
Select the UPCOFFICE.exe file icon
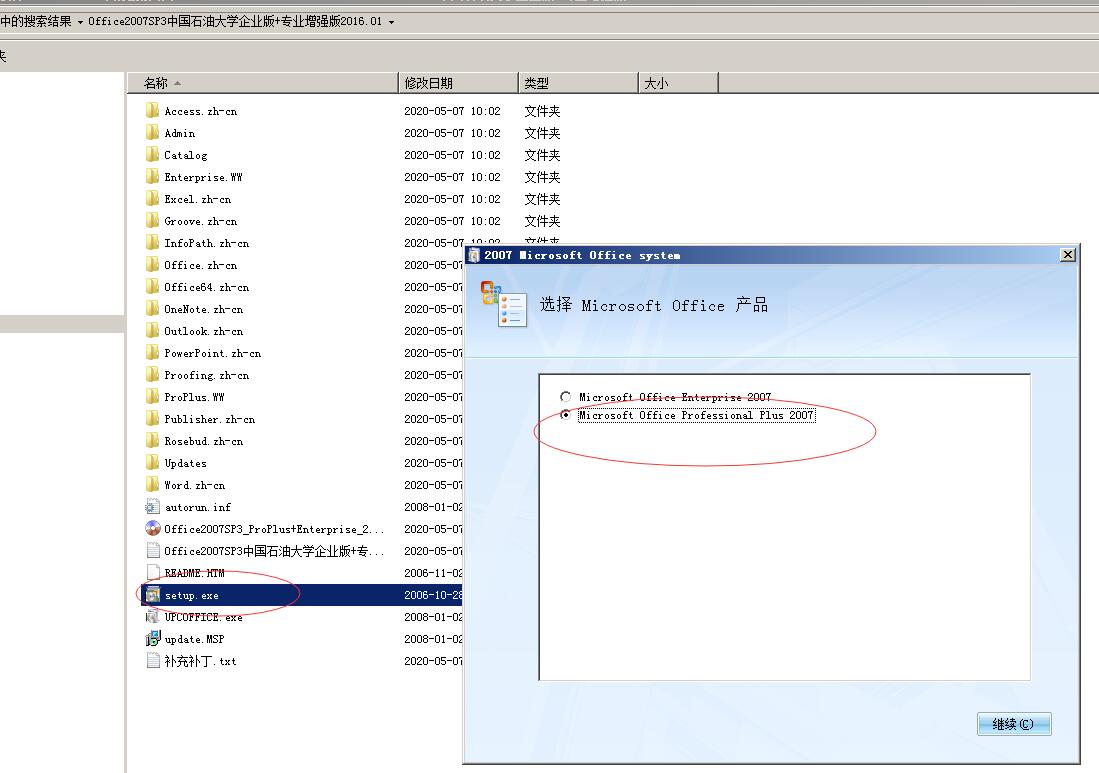click(152, 617)
